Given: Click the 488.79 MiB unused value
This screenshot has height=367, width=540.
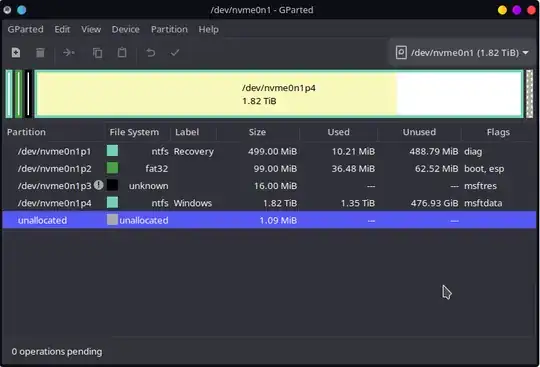Looking at the screenshot, I should coord(434,151).
